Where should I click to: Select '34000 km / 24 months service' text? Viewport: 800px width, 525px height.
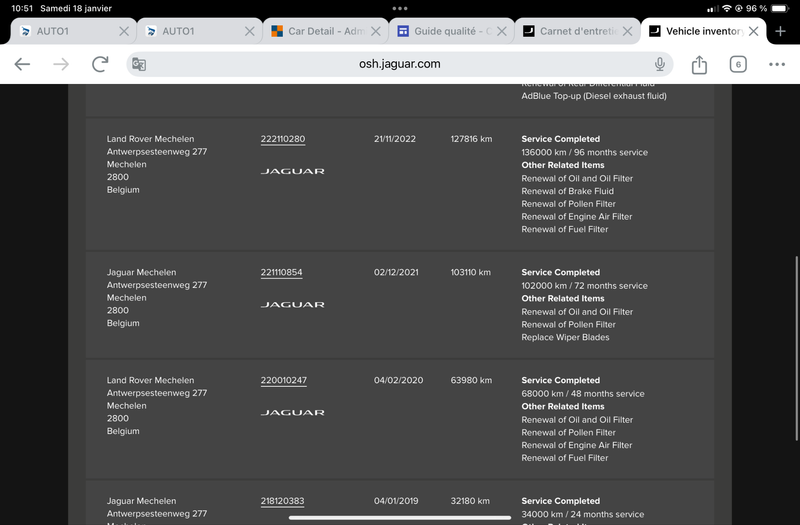click(582, 514)
